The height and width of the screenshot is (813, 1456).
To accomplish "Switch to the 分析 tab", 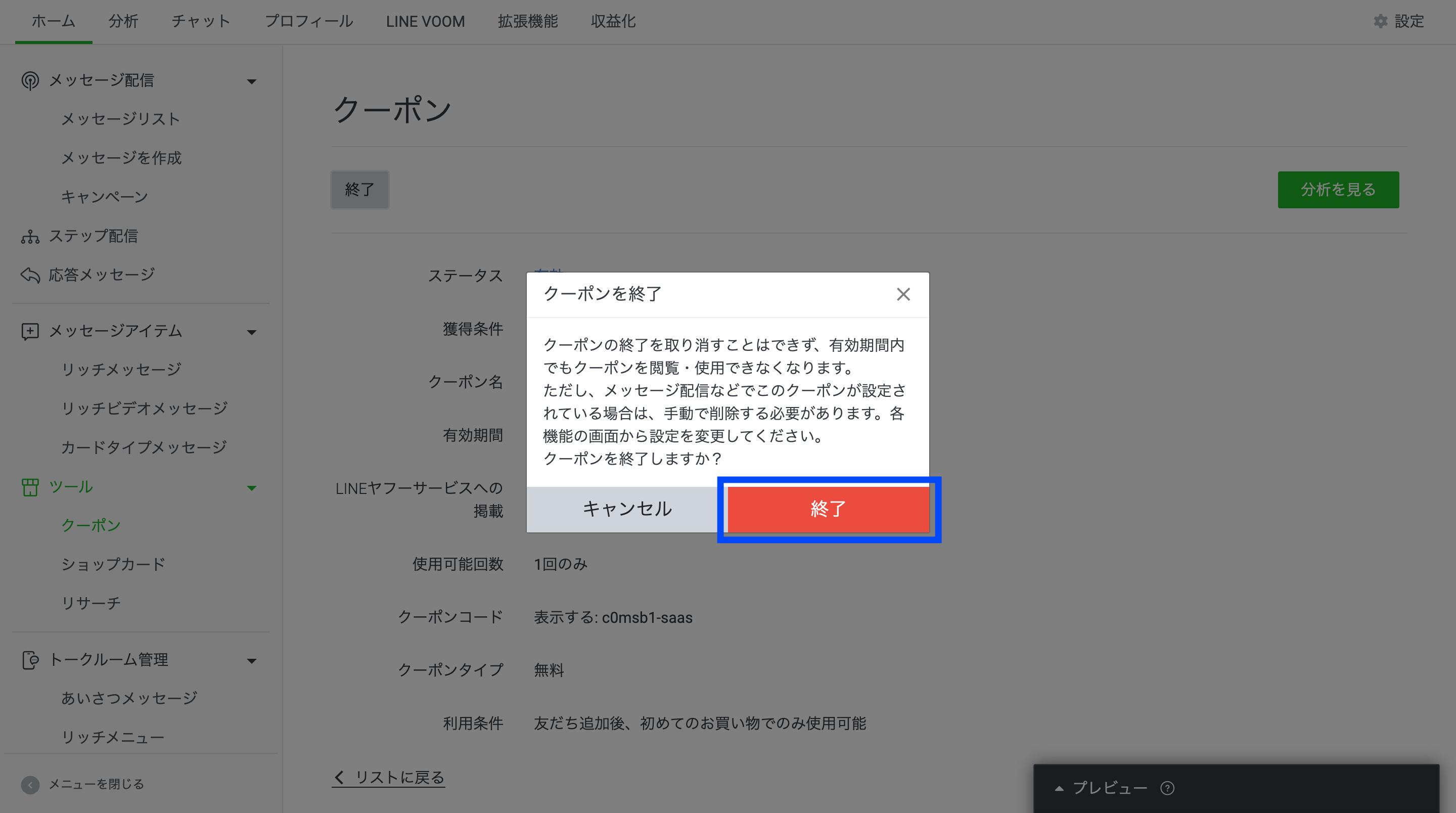I will (123, 21).
